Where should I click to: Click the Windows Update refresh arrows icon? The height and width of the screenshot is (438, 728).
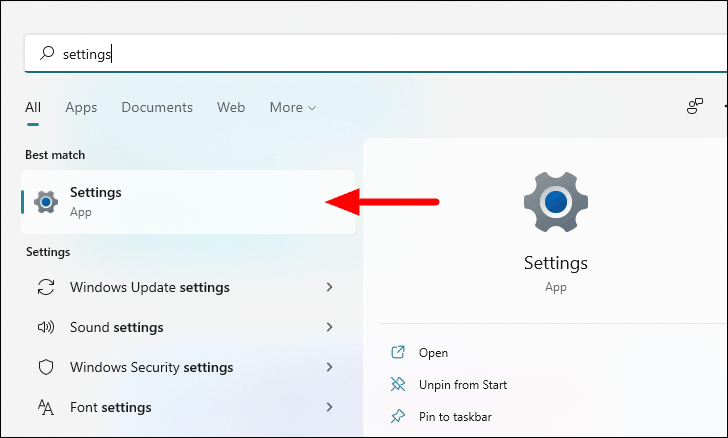tap(46, 287)
